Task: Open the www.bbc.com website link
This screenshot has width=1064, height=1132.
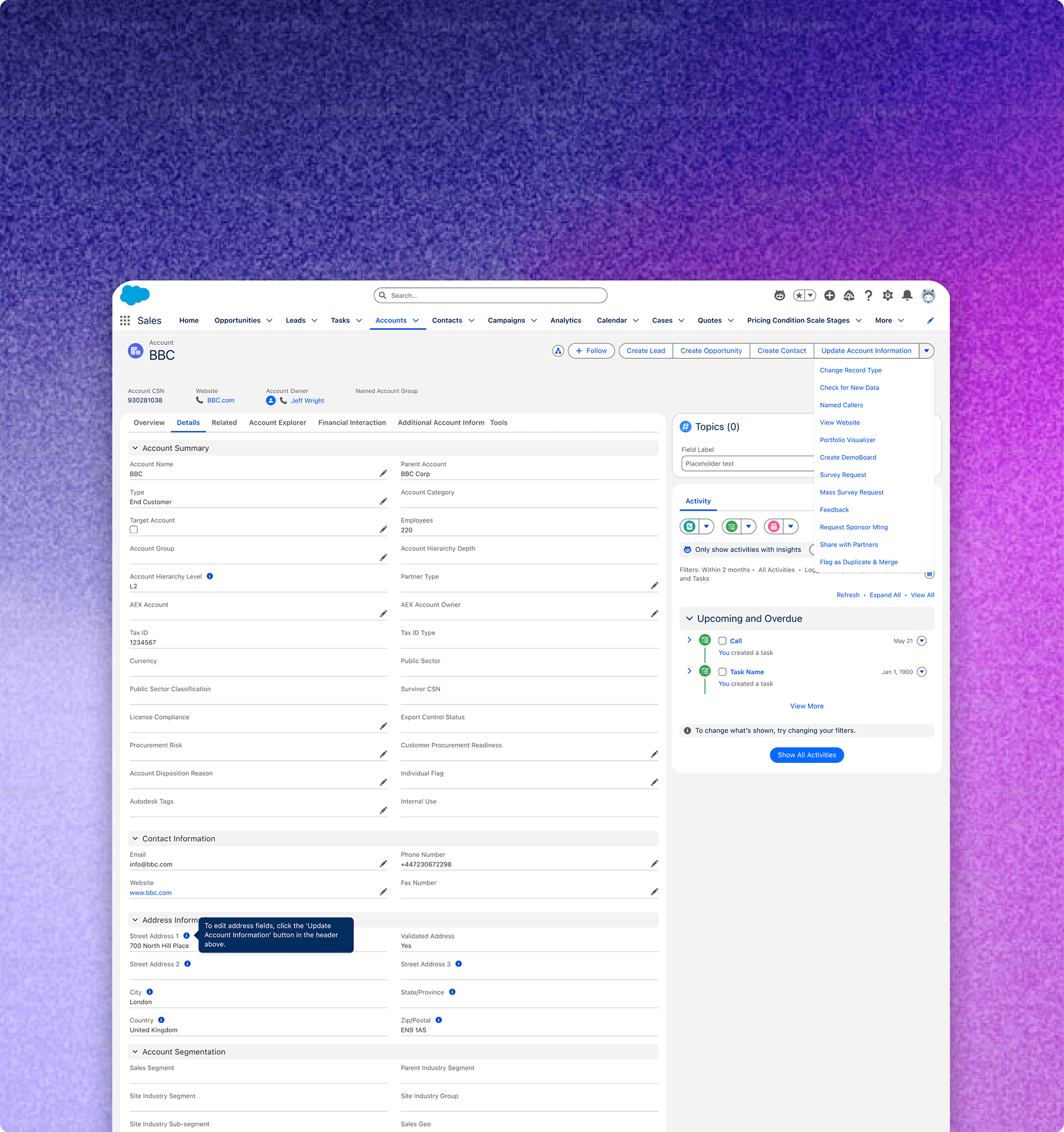Action: point(150,893)
